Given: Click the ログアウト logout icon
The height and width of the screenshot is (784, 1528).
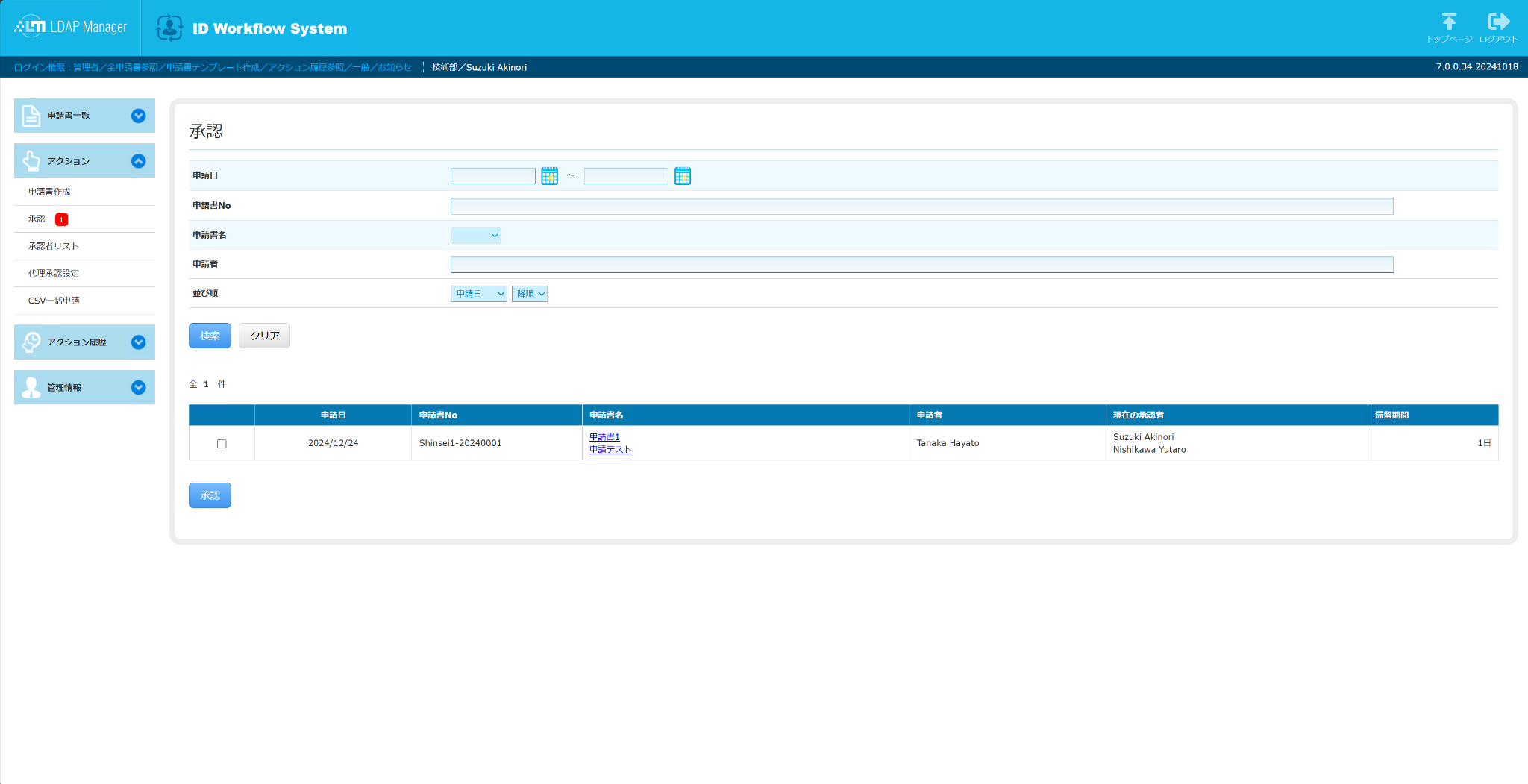Looking at the screenshot, I should [1498, 28].
